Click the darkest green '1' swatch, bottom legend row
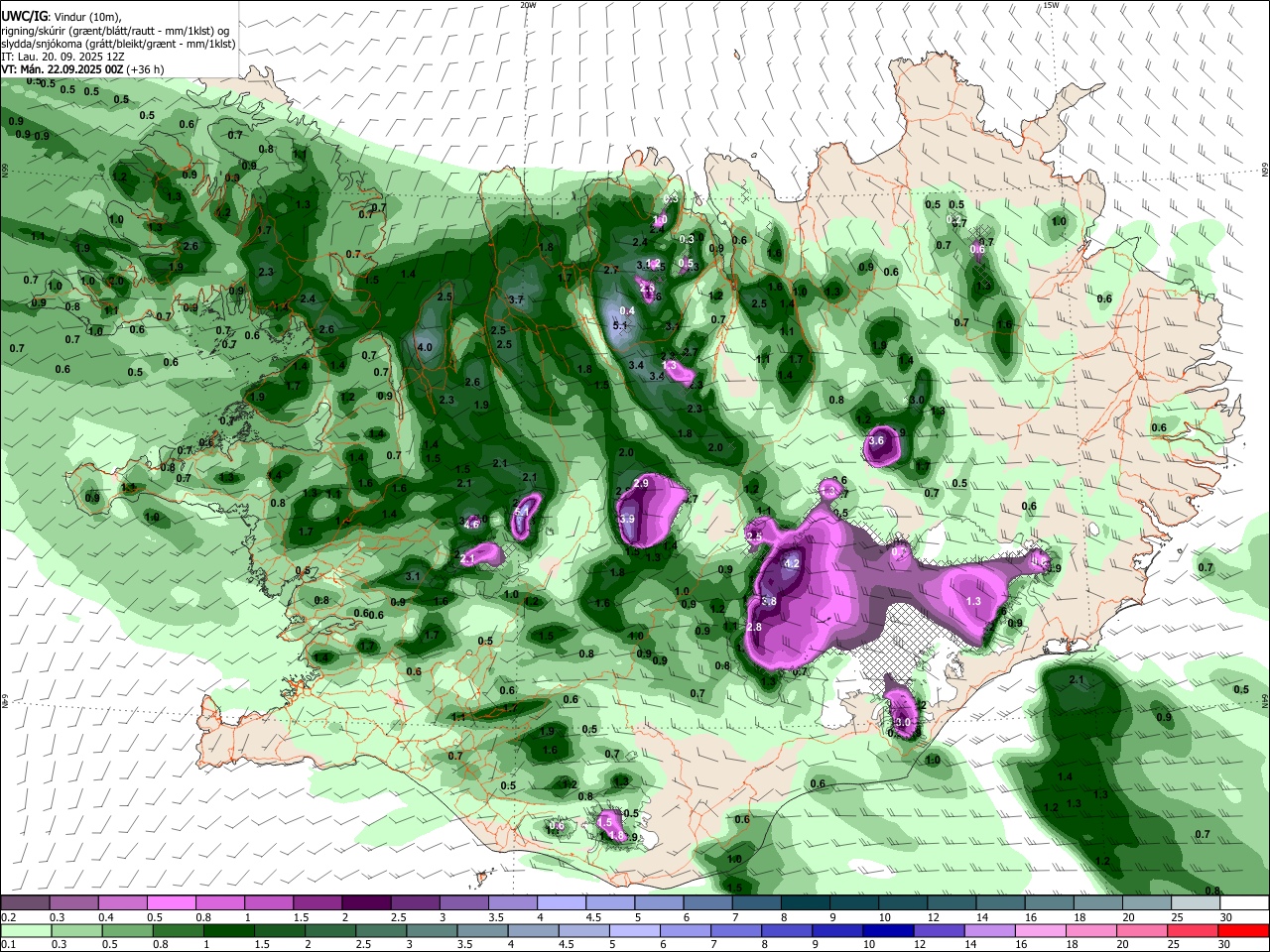This screenshot has height=952, width=1270. 227,930
